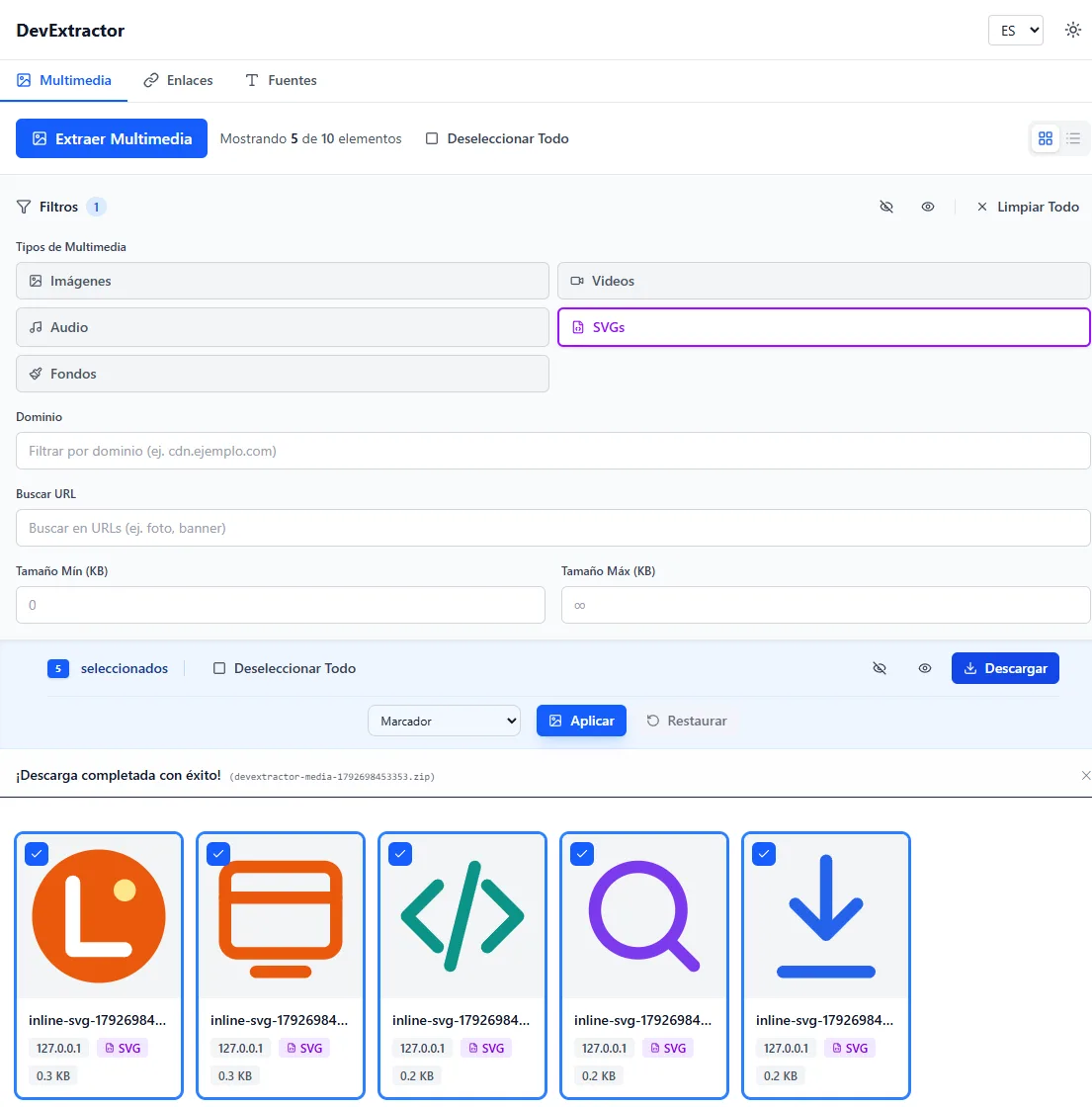Focus the Tamaño Máx (KB) field
Image resolution: width=1092 pixels, height=1107 pixels.
[826, 605]
